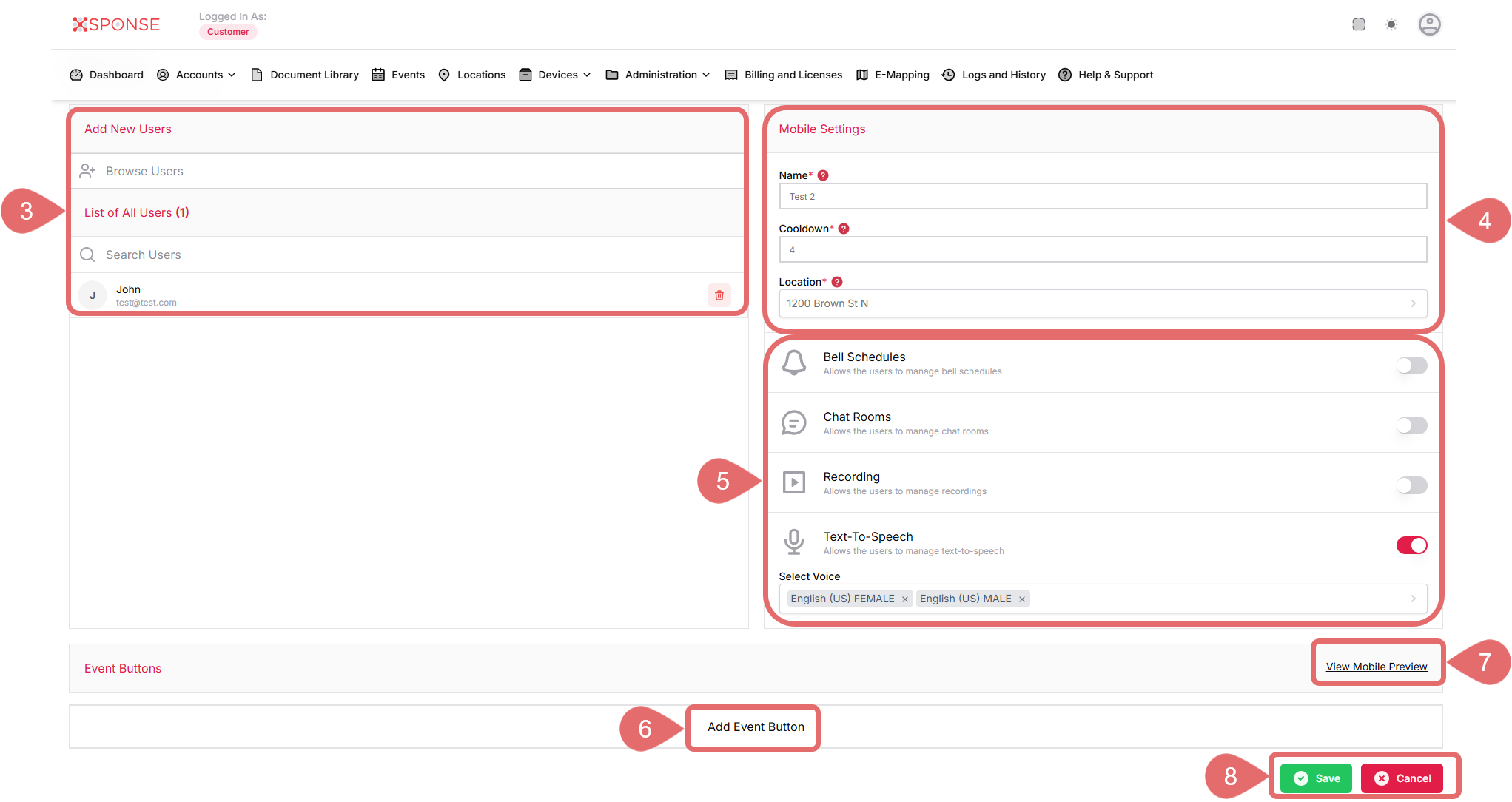Expand the Select Voice dropdown arrow

1412,599
